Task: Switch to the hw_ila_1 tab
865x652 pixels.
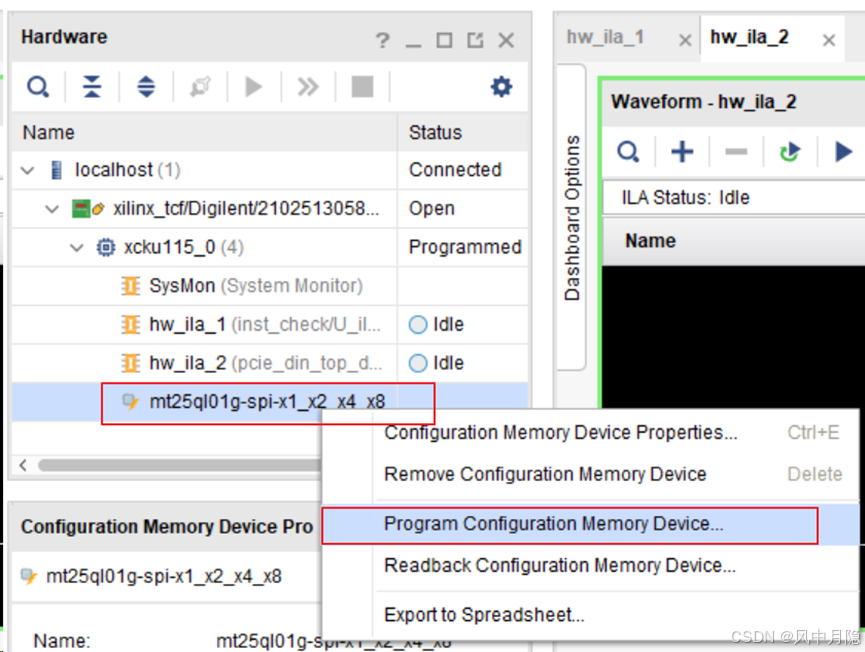Action: pyautogui.click(x=605, y=38)
